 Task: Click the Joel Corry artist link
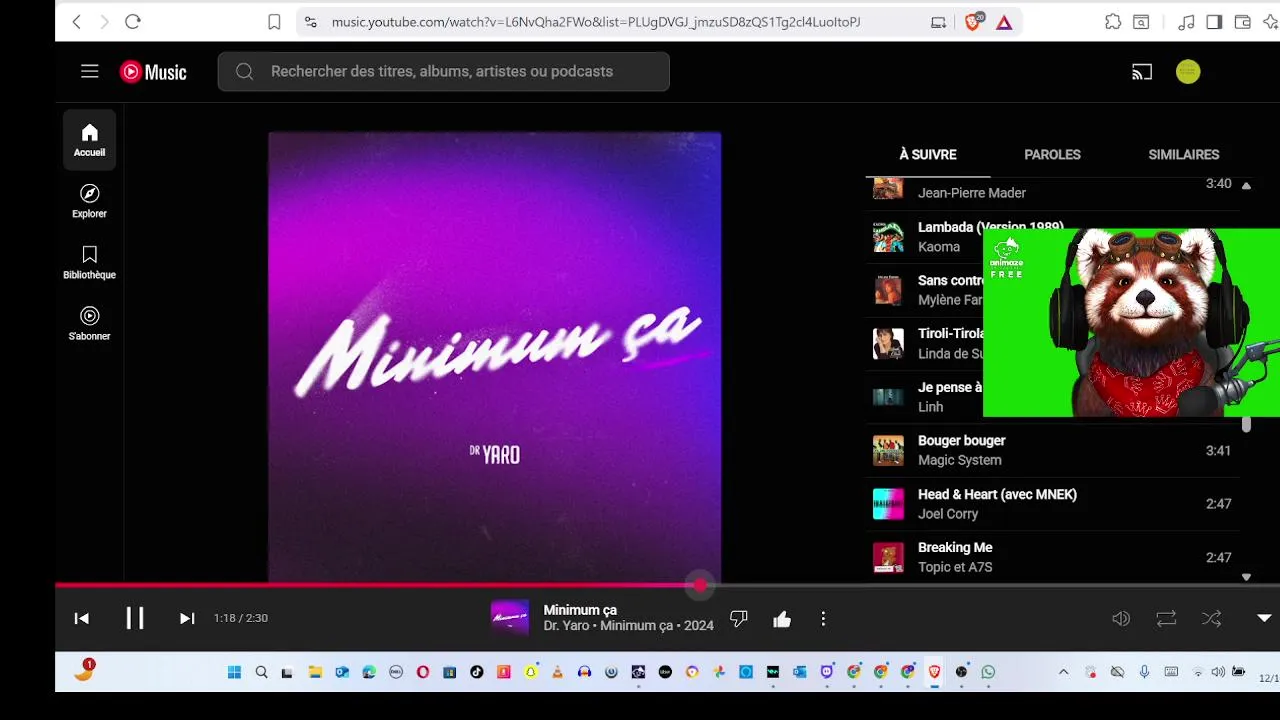pyautogui.click(x=948, y=514)
